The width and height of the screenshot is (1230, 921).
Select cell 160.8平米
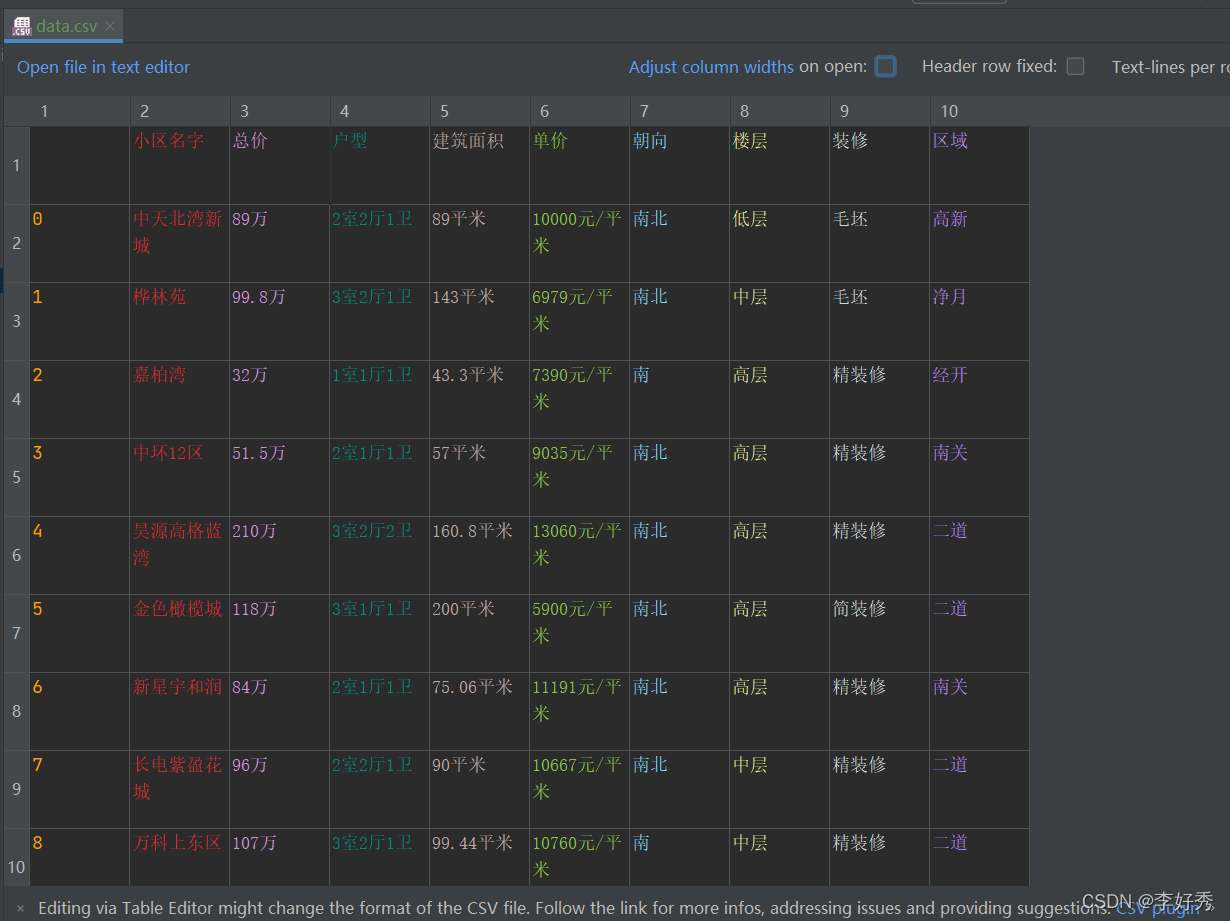point(480,555)
